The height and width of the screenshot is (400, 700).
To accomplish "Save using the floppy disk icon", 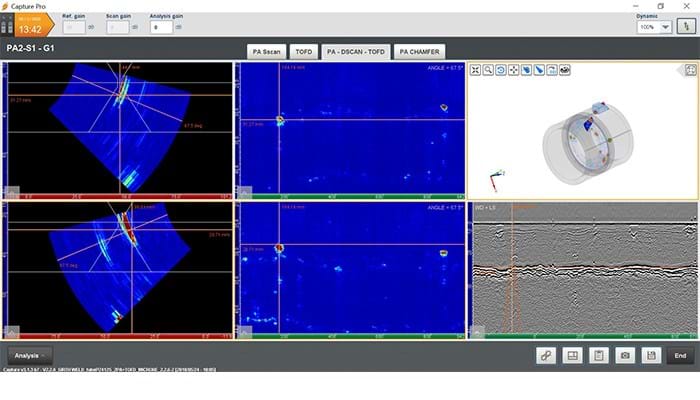I will pos(651,355).
